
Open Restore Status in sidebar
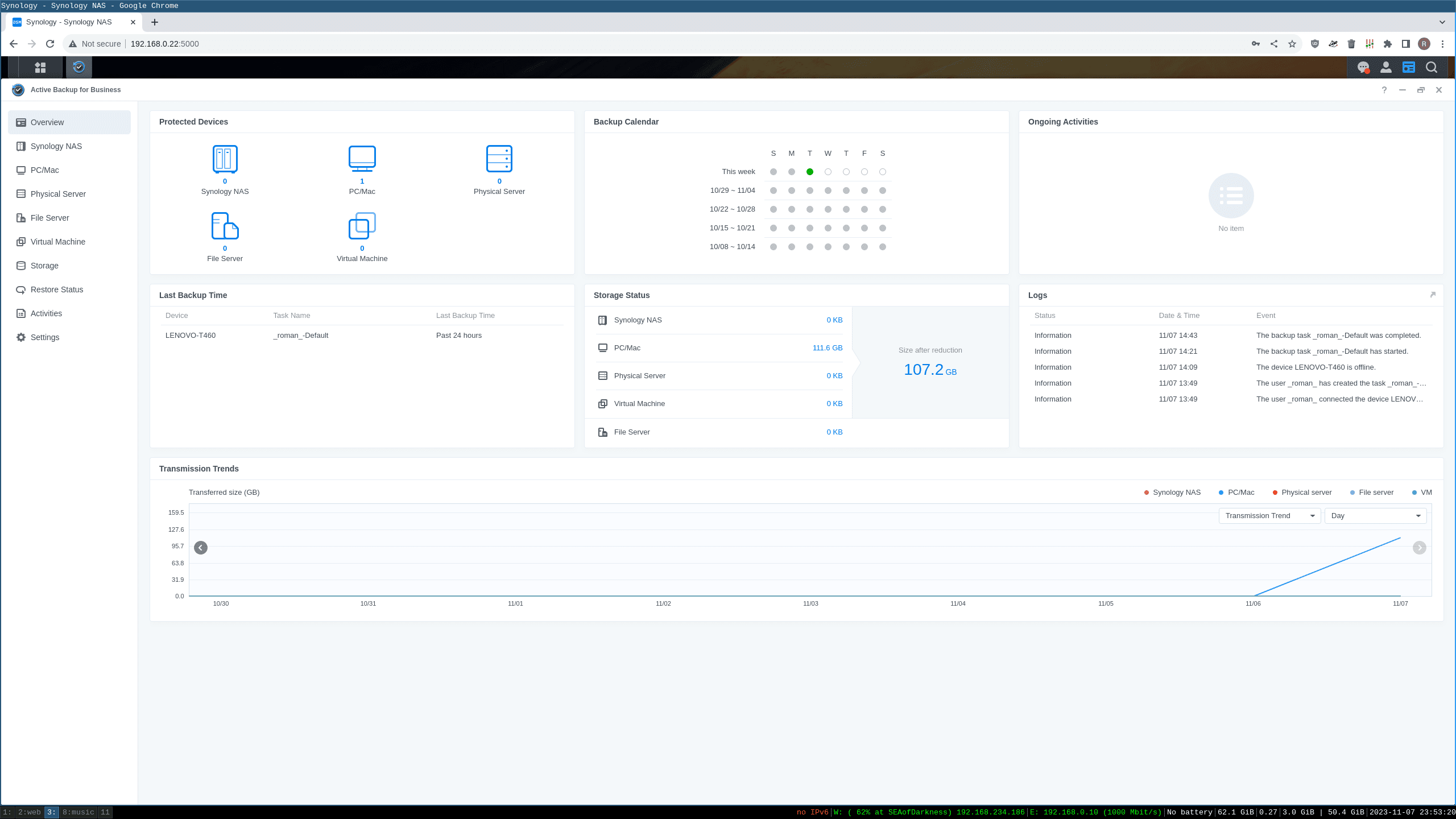(x=69, y=289)
